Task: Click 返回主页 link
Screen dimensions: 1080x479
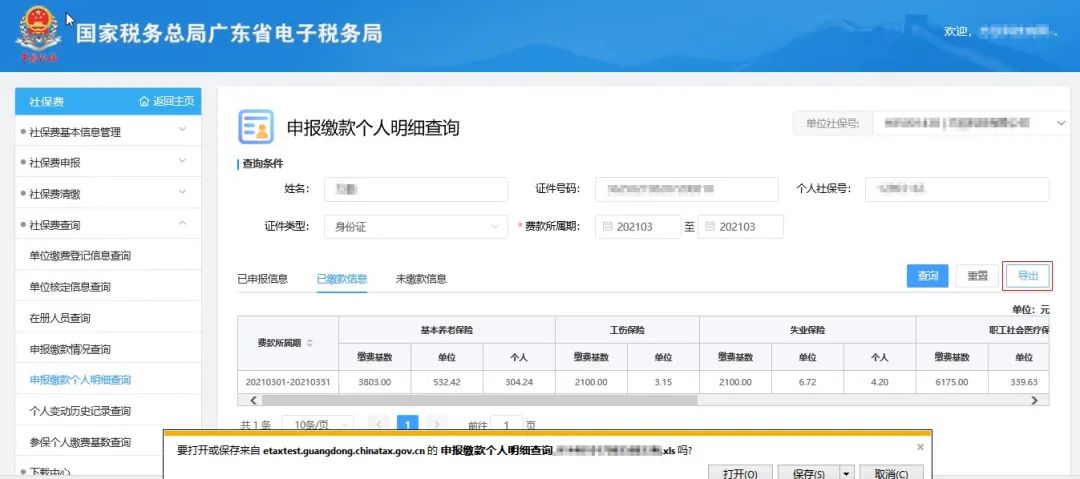Action: (173, 101)
